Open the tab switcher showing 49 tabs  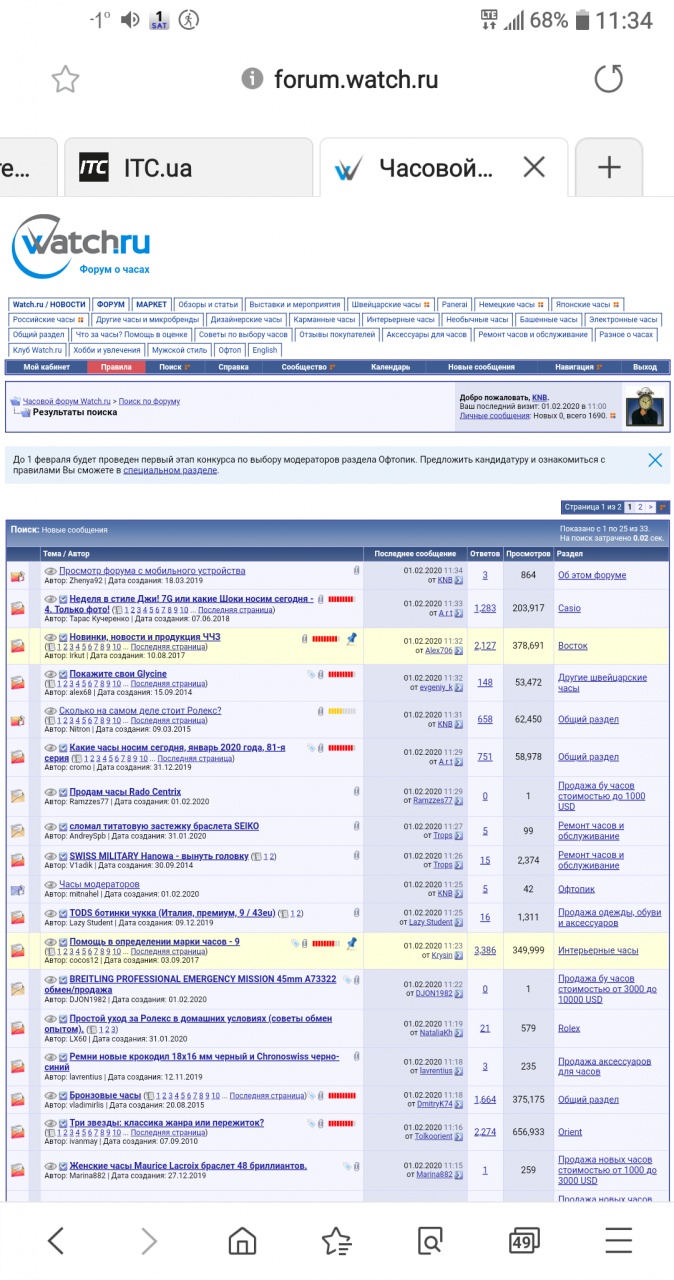pos(522,1241)
